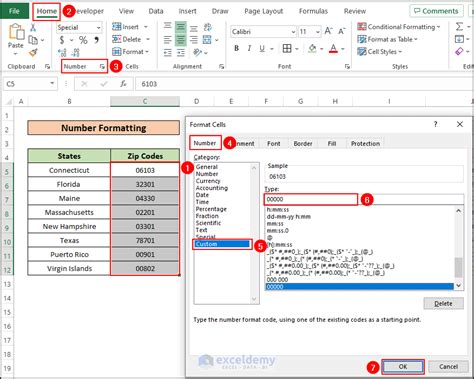Select the cell containing Texas
This screenshot has width=474, height=379.
coord(69,240)
